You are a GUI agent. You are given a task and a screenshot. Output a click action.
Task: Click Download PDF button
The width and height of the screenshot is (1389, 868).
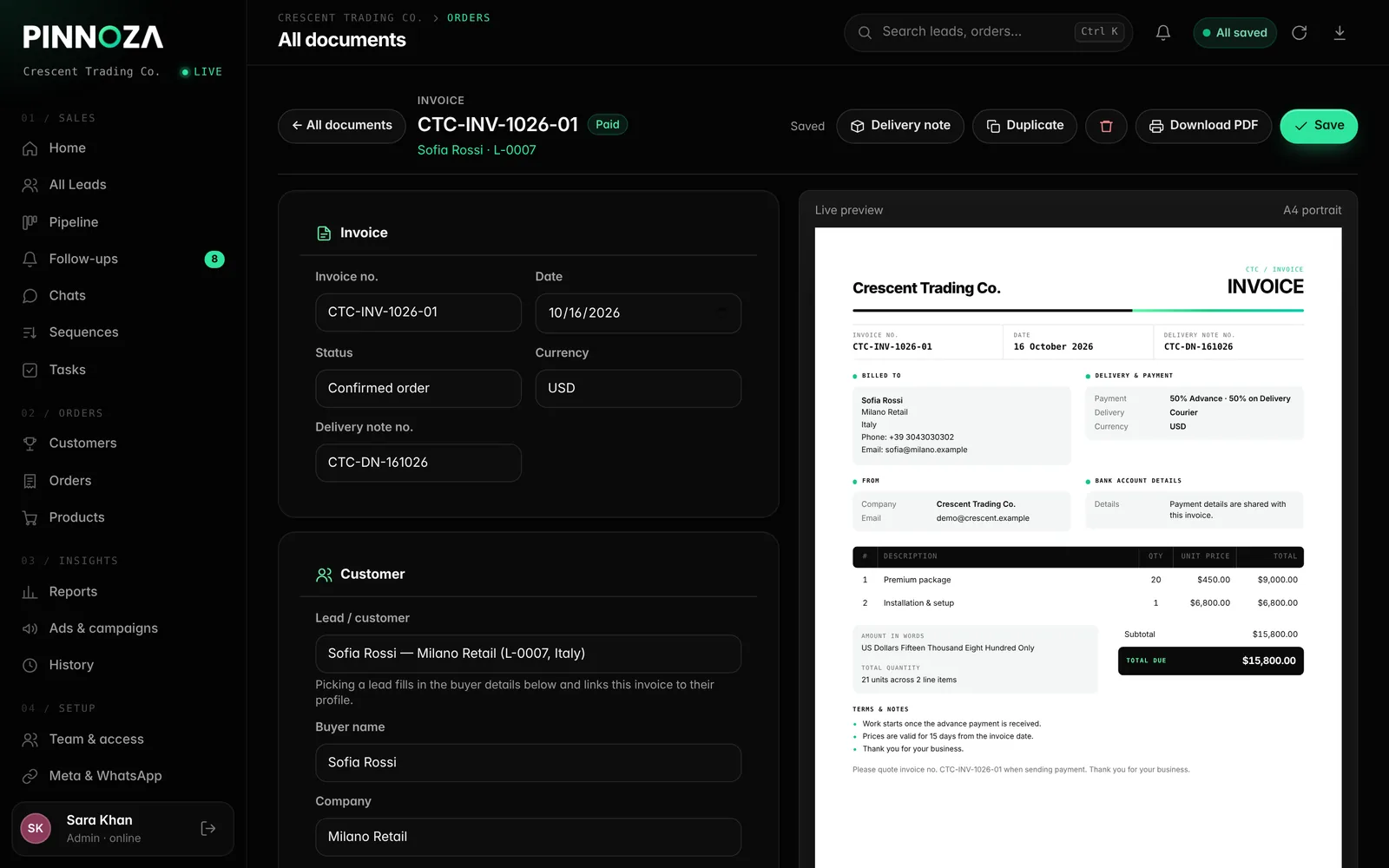1203,126
